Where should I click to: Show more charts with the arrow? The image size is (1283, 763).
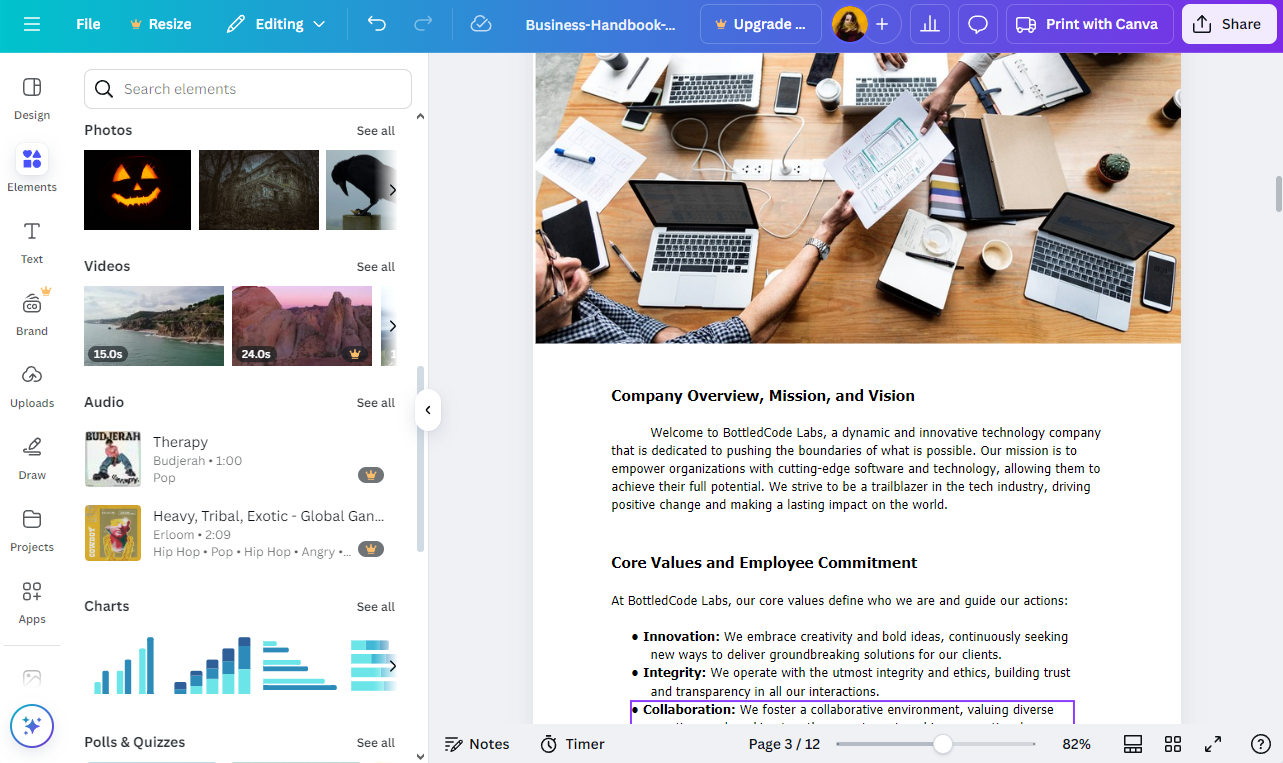pyautogui.click(x=392, y=666)
